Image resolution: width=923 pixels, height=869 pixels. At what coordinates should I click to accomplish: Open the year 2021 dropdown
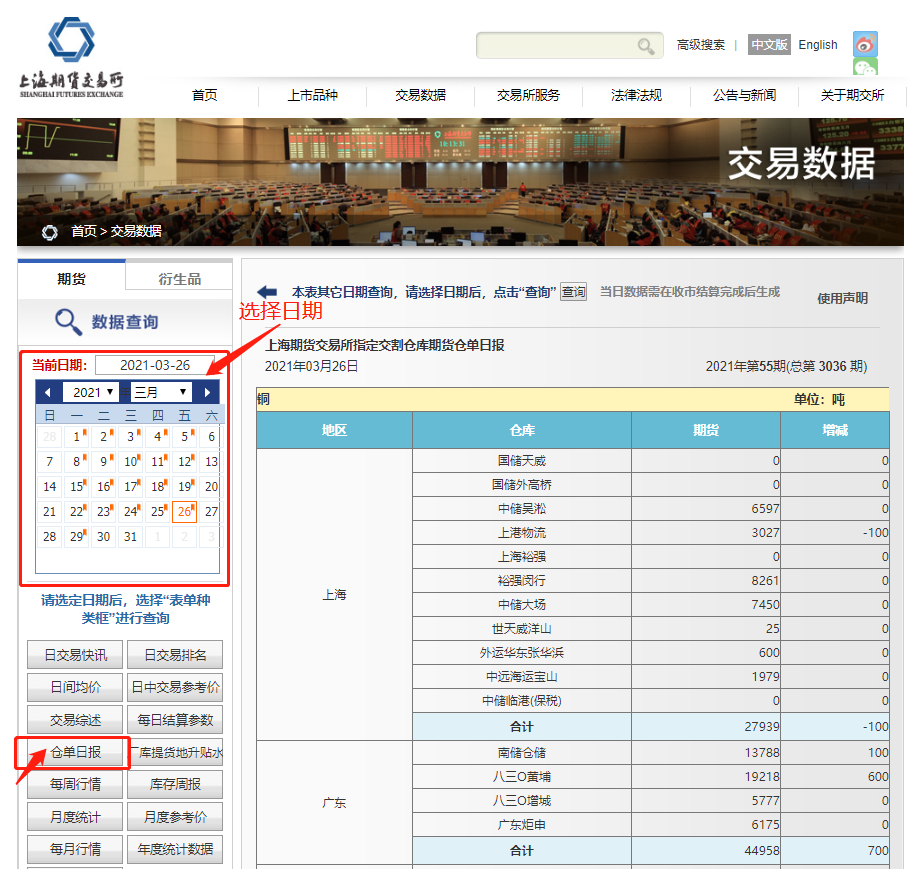(93, 392)
